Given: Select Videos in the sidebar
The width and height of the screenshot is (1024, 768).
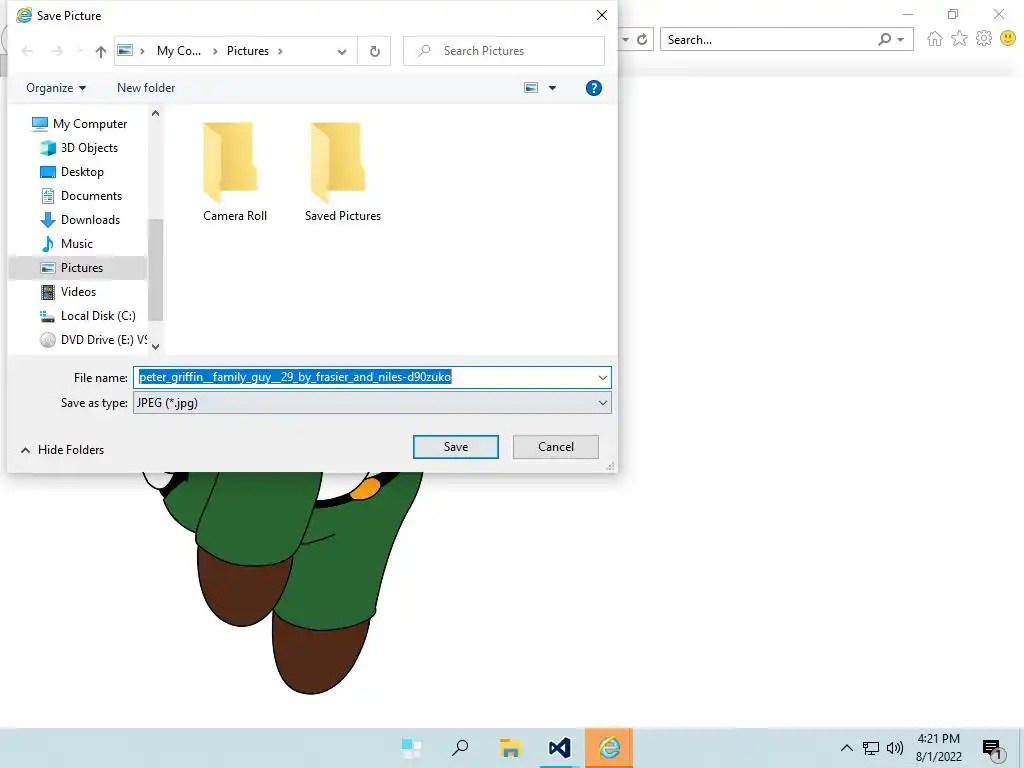Looking at the screenshot, I should pyautogui.click(x=69, y=292).
